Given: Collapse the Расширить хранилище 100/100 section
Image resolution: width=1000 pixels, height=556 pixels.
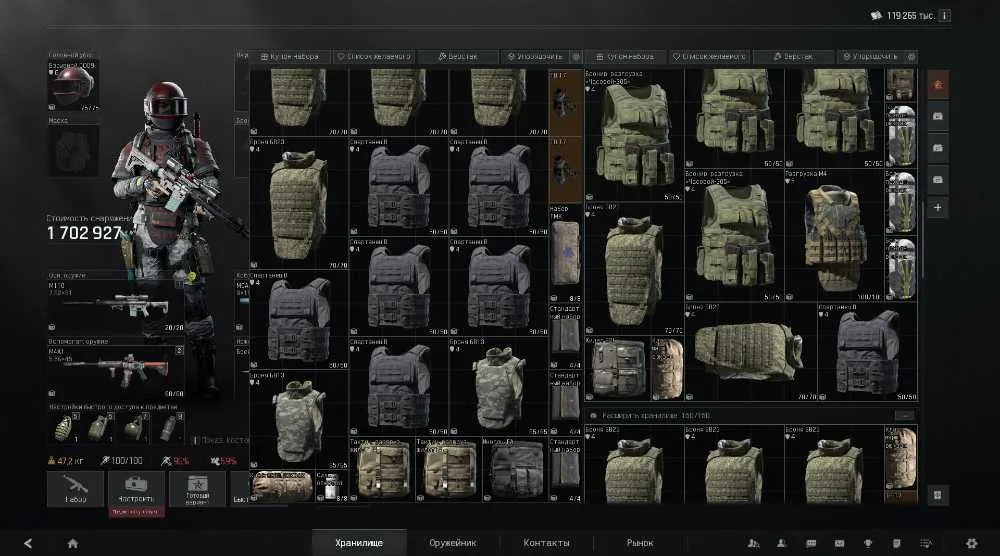Looking at the screenshot, I should (904, 416).
